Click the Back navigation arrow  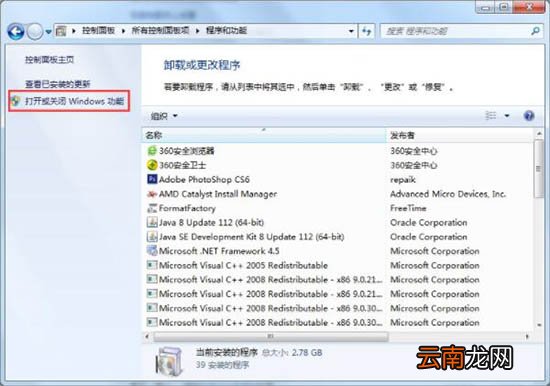pos(16,32)
